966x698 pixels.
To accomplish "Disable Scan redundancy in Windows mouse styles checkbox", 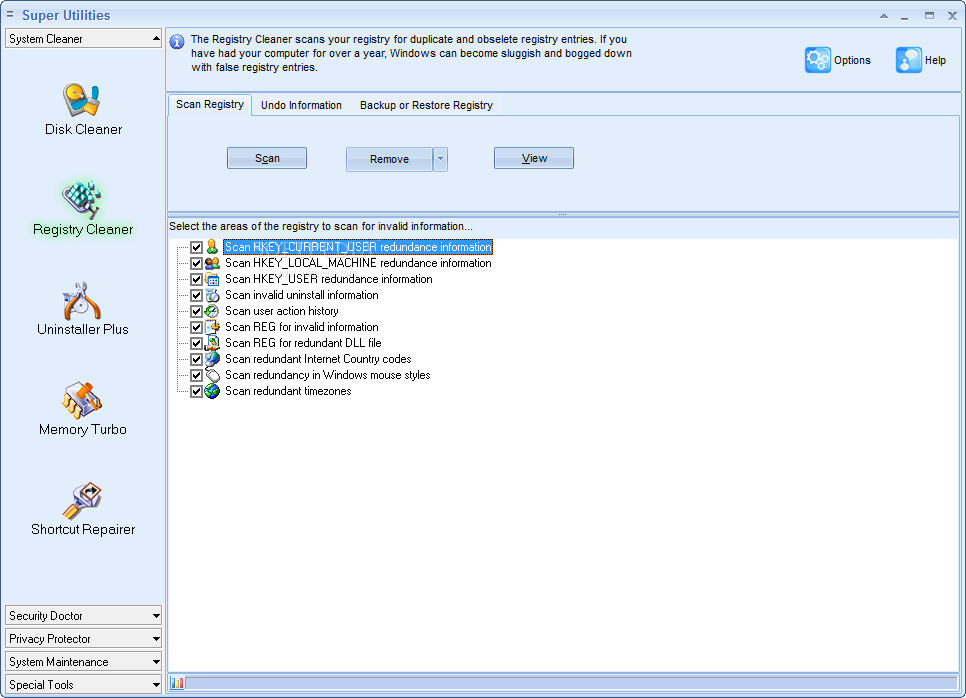I will (196, 375).
